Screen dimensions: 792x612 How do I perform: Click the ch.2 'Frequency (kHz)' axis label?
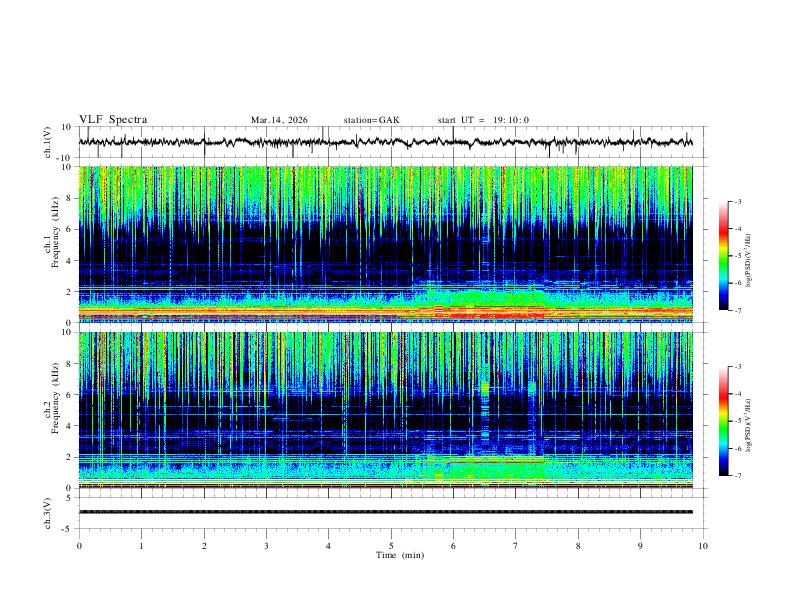[x=55, y=397]
